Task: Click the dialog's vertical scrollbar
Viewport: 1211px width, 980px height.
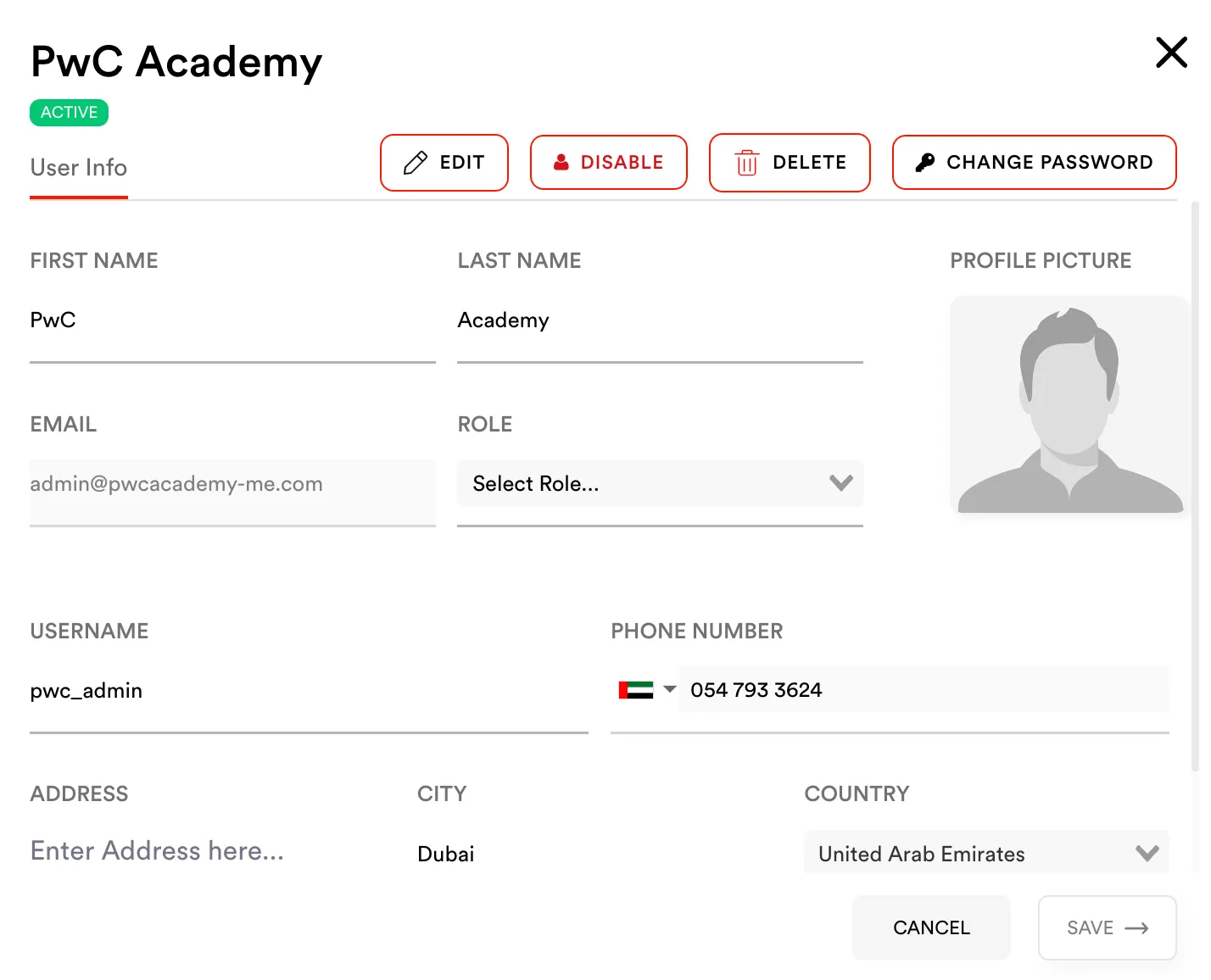Action: [1195, 485]
